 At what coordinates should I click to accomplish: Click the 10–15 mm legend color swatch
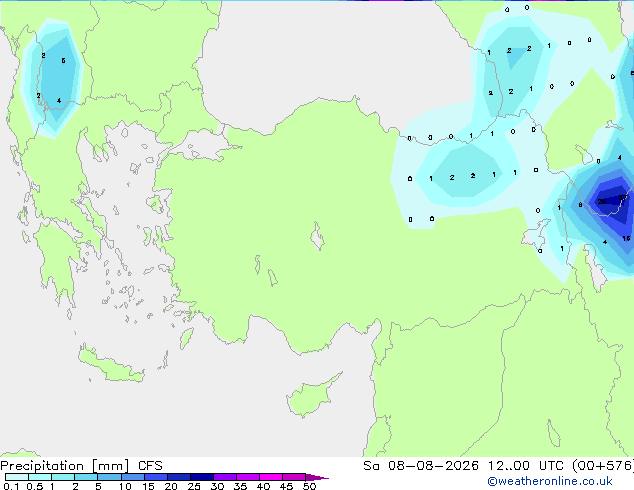pos(132,477)
